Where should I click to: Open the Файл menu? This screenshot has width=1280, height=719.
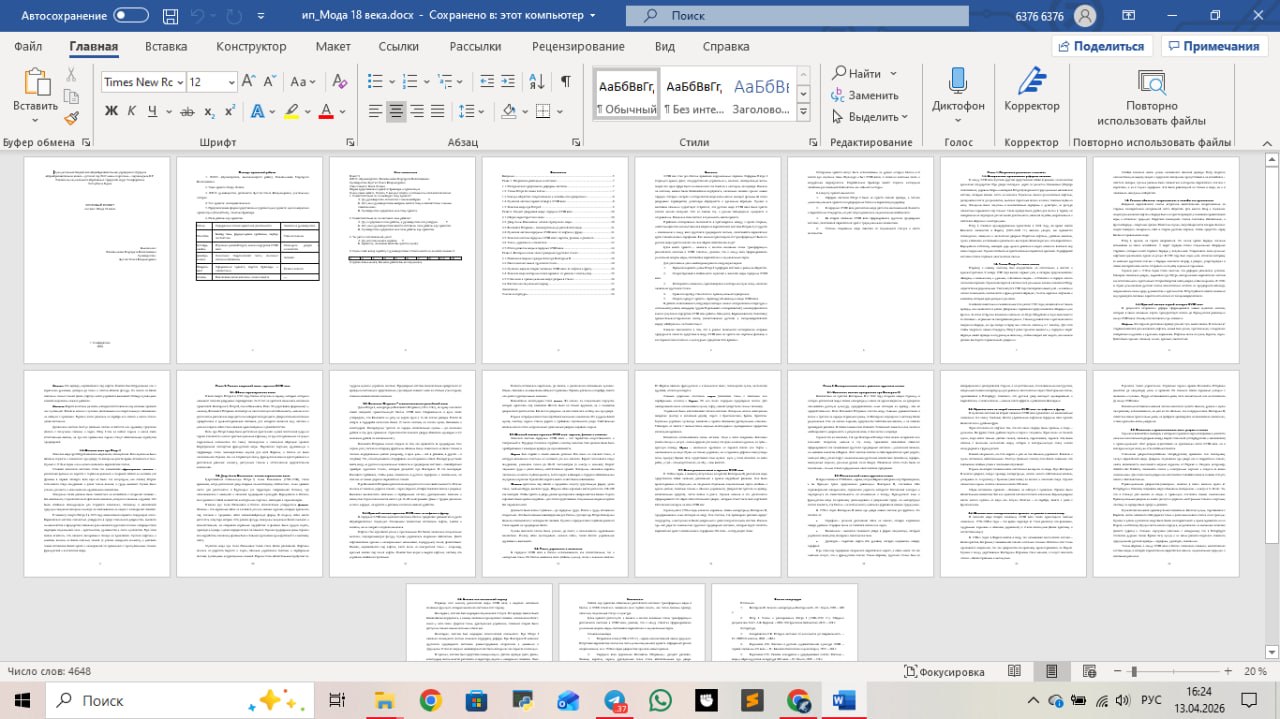pos(28,46)
